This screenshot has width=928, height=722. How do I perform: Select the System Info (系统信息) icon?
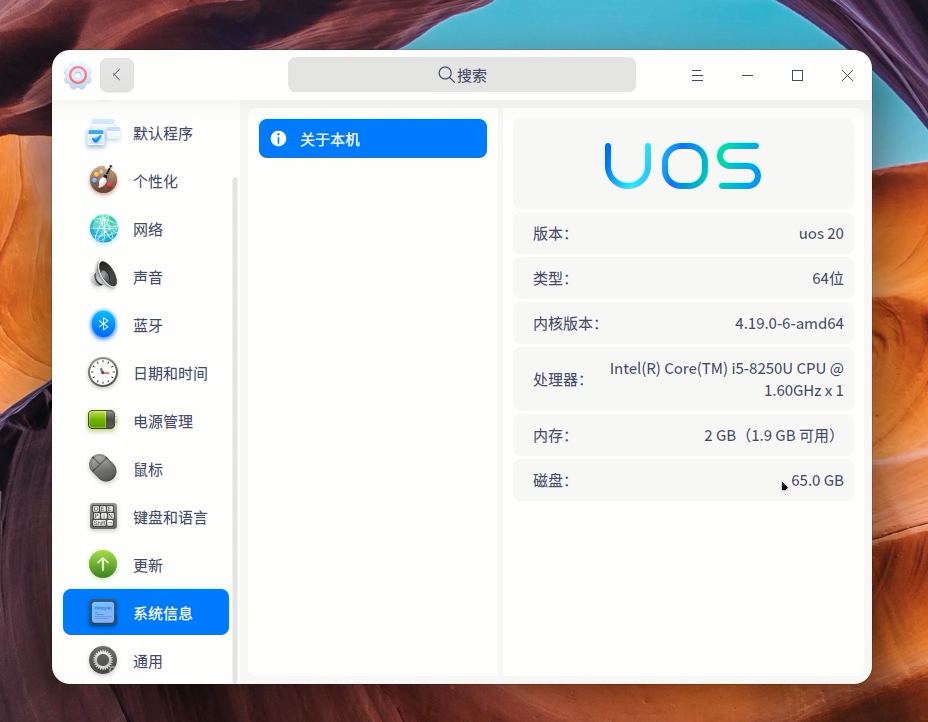pyautogui.click(x=103, y=613)
